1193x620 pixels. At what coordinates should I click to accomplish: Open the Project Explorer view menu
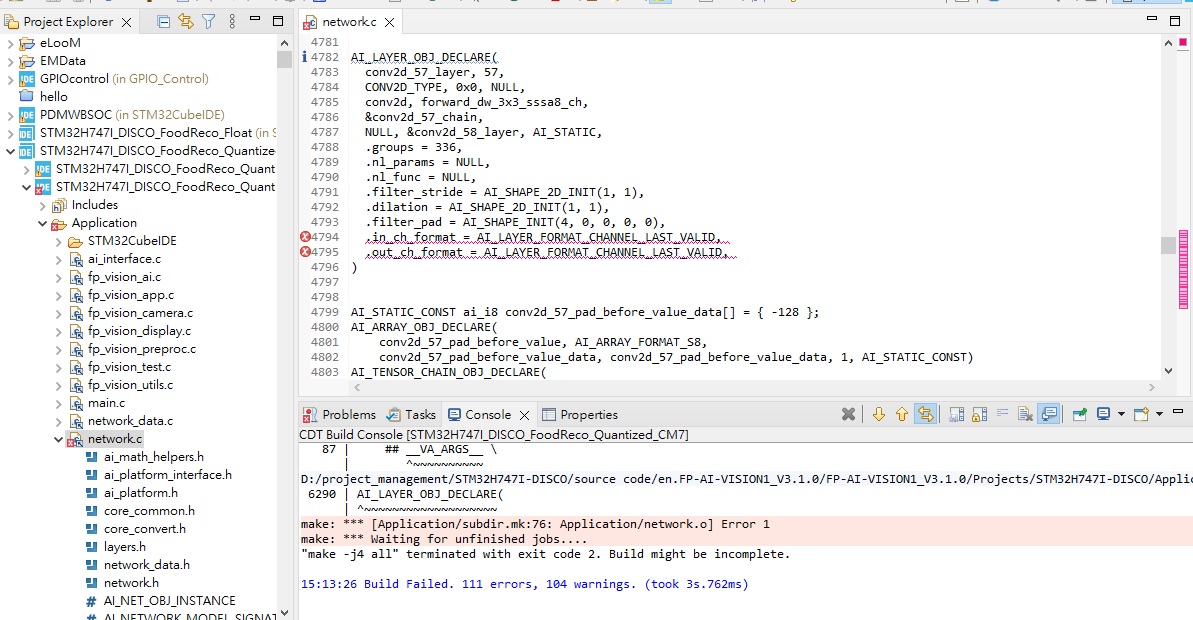(230, 21)
